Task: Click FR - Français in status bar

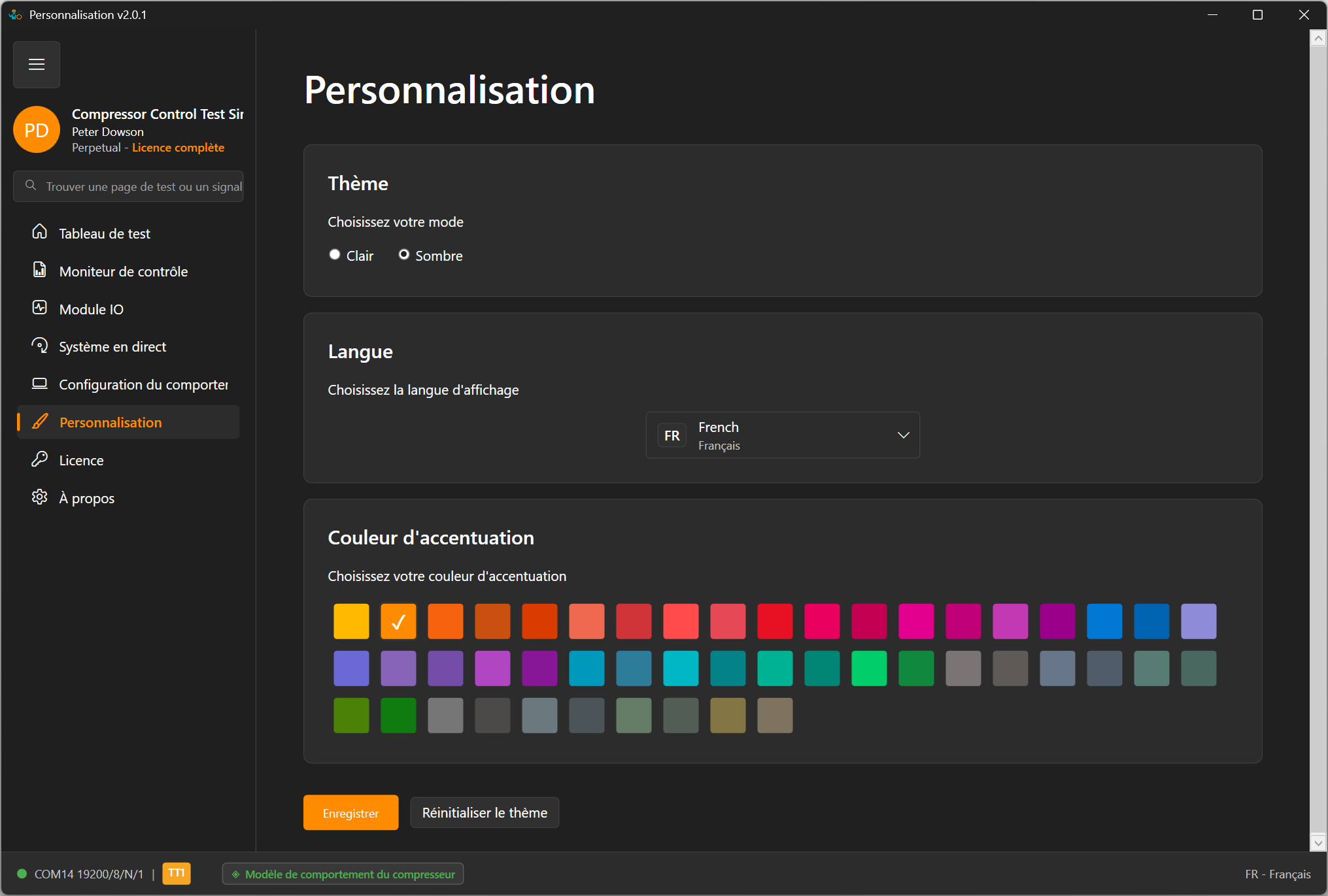Action: tap(1278, 874)
